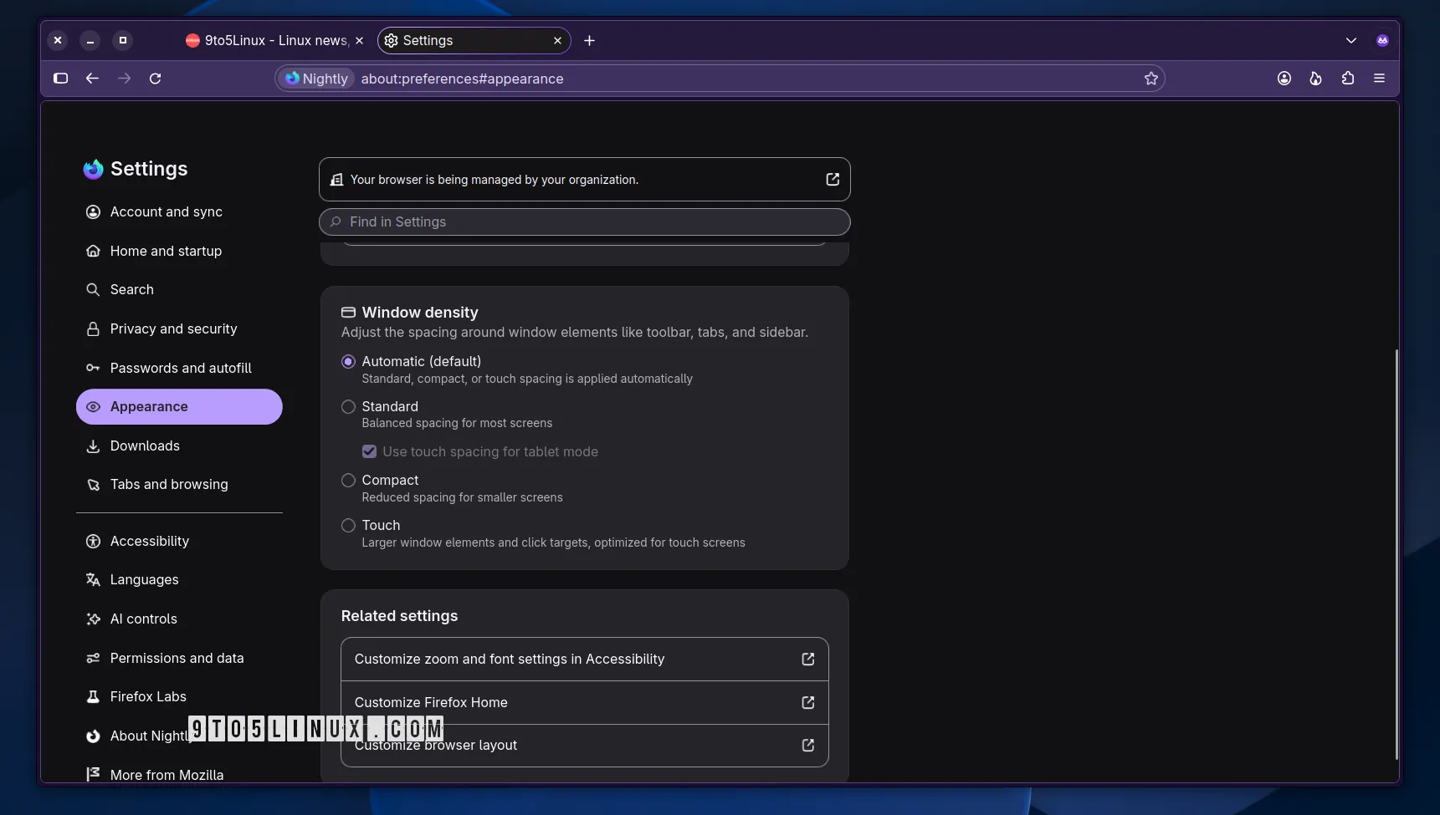Screen dimensions: 1440x815
Task: Open the Extensions puzzle icon
Action: coord(1348,78)
